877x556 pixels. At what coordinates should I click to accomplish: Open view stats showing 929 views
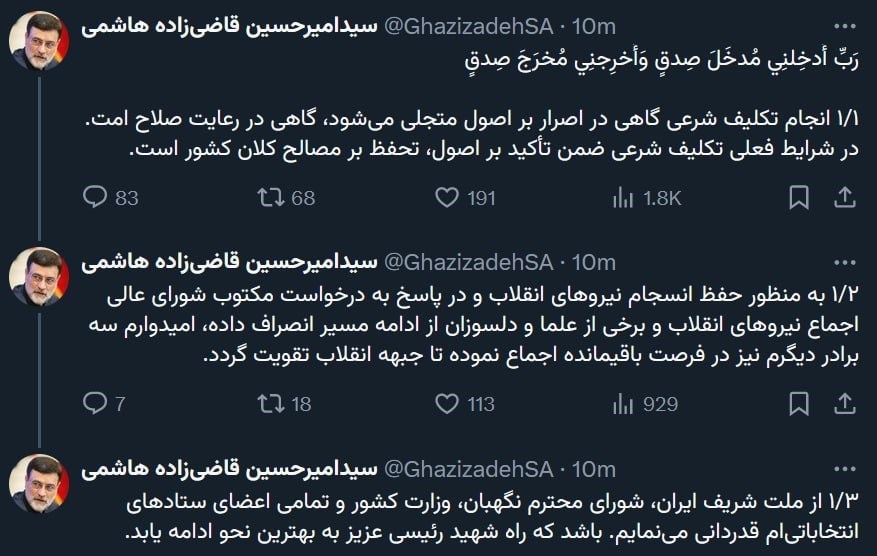[x=623, y=403]
